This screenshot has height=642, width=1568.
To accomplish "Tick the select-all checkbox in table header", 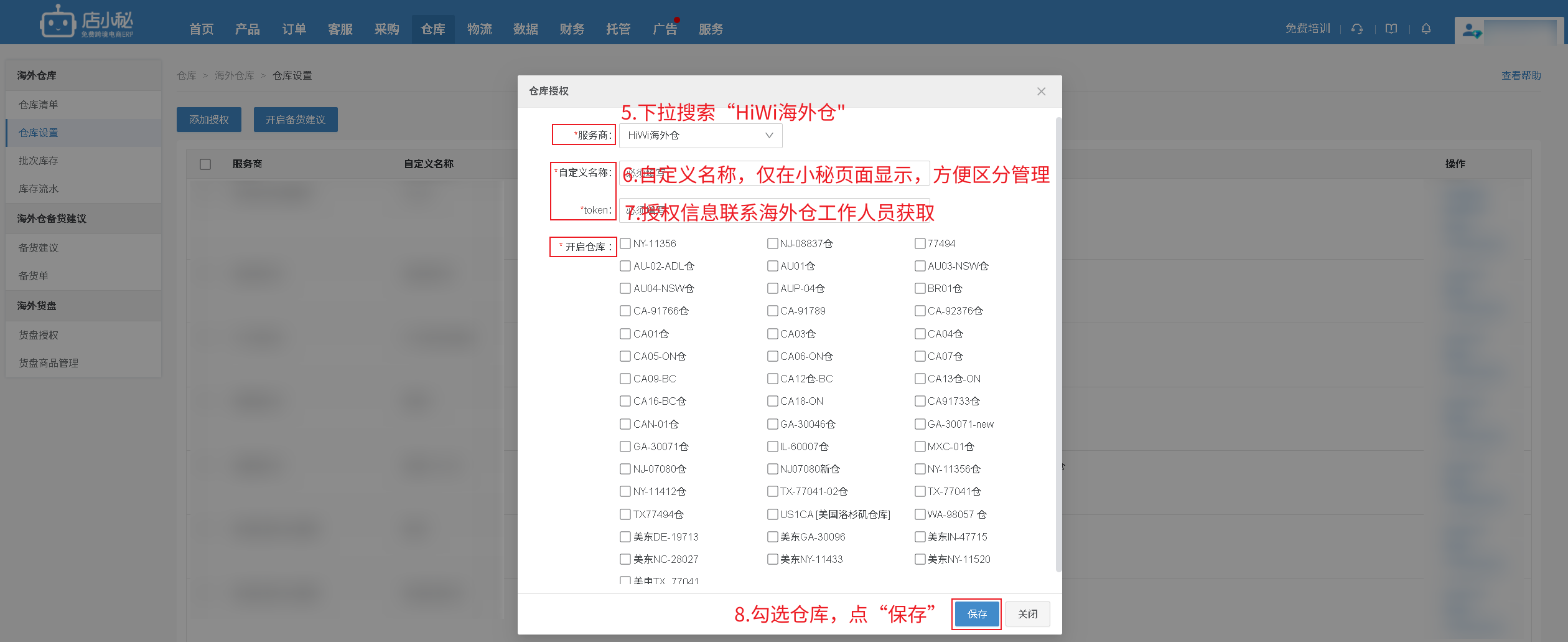I will click(x=205, y=164).
